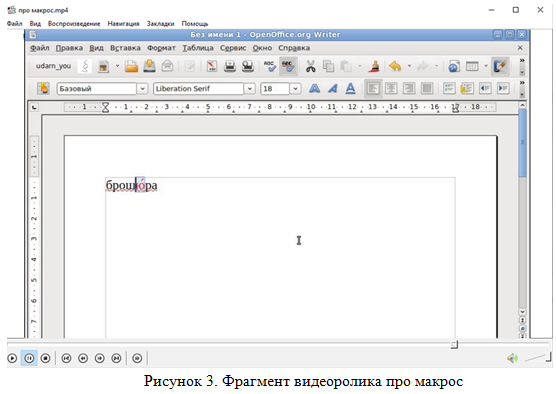Click the Play button in the video player

click(12, 358)
